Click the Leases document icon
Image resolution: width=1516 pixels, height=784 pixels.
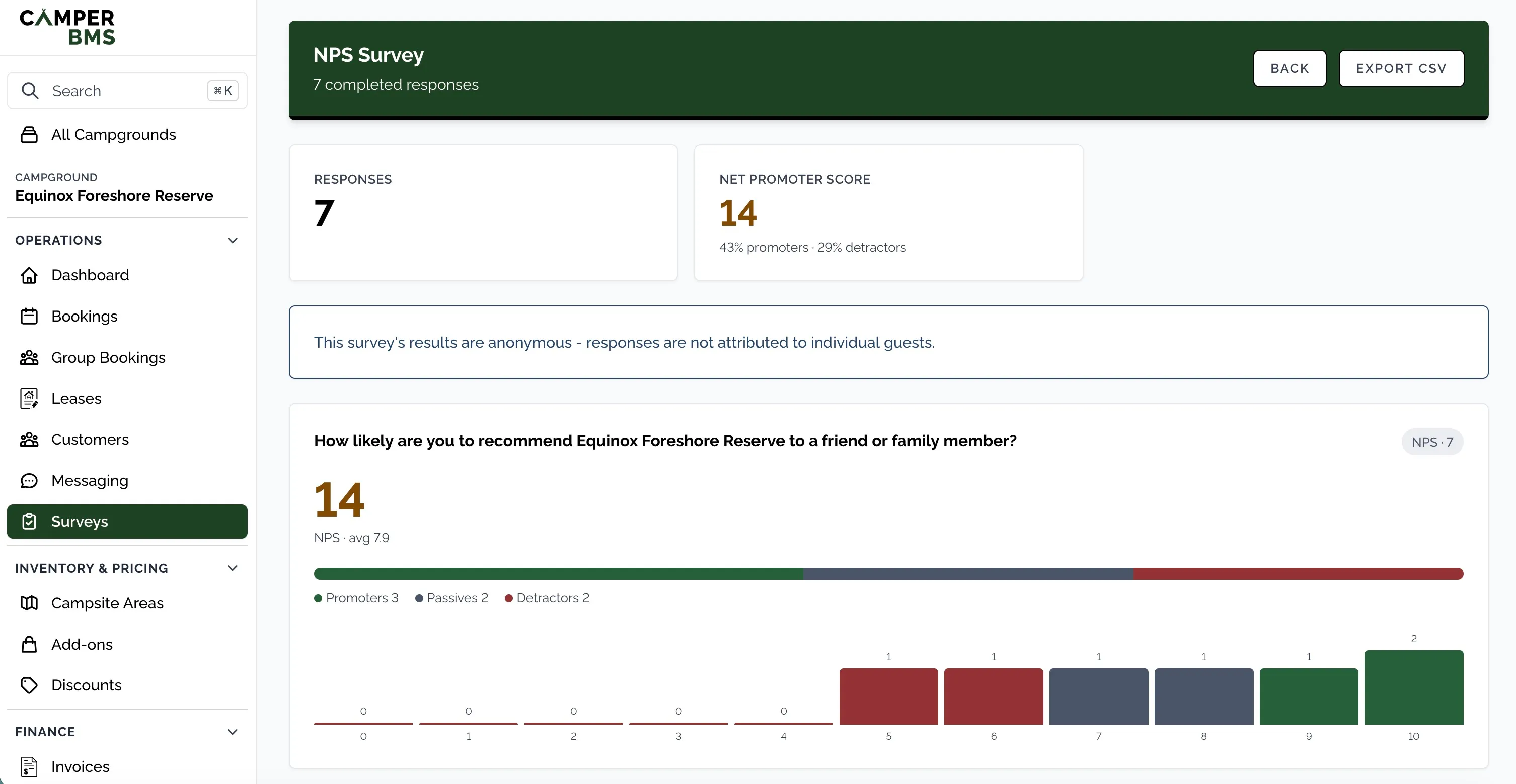coord(29,399)
